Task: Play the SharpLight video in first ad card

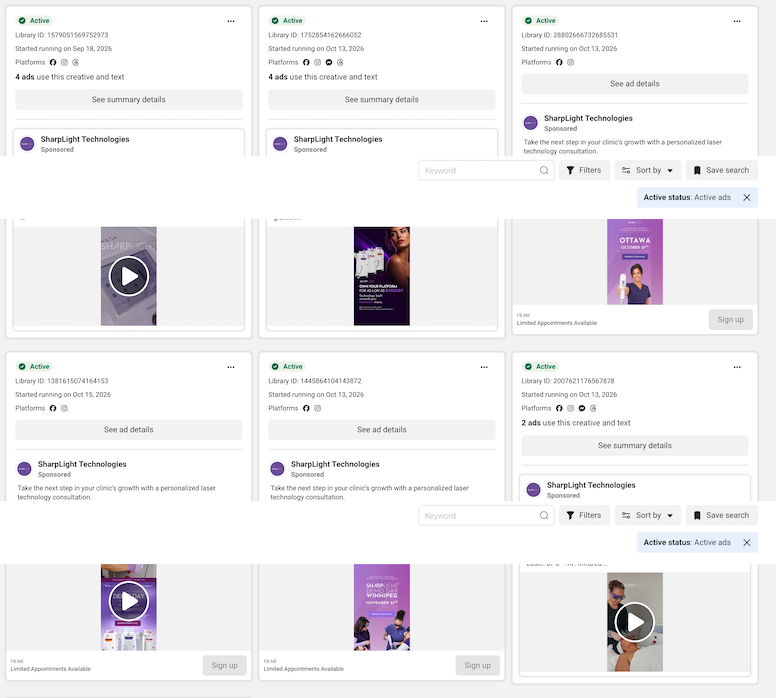Action: point(129,276)
